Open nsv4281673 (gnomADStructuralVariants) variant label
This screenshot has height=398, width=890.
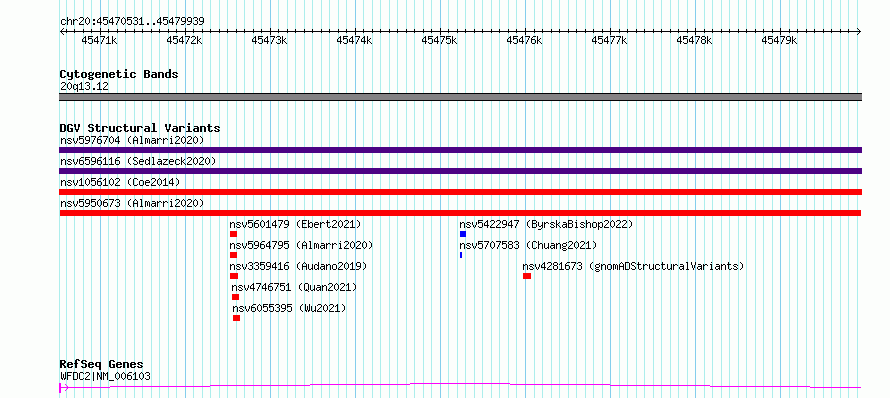(x=633, y=266)
